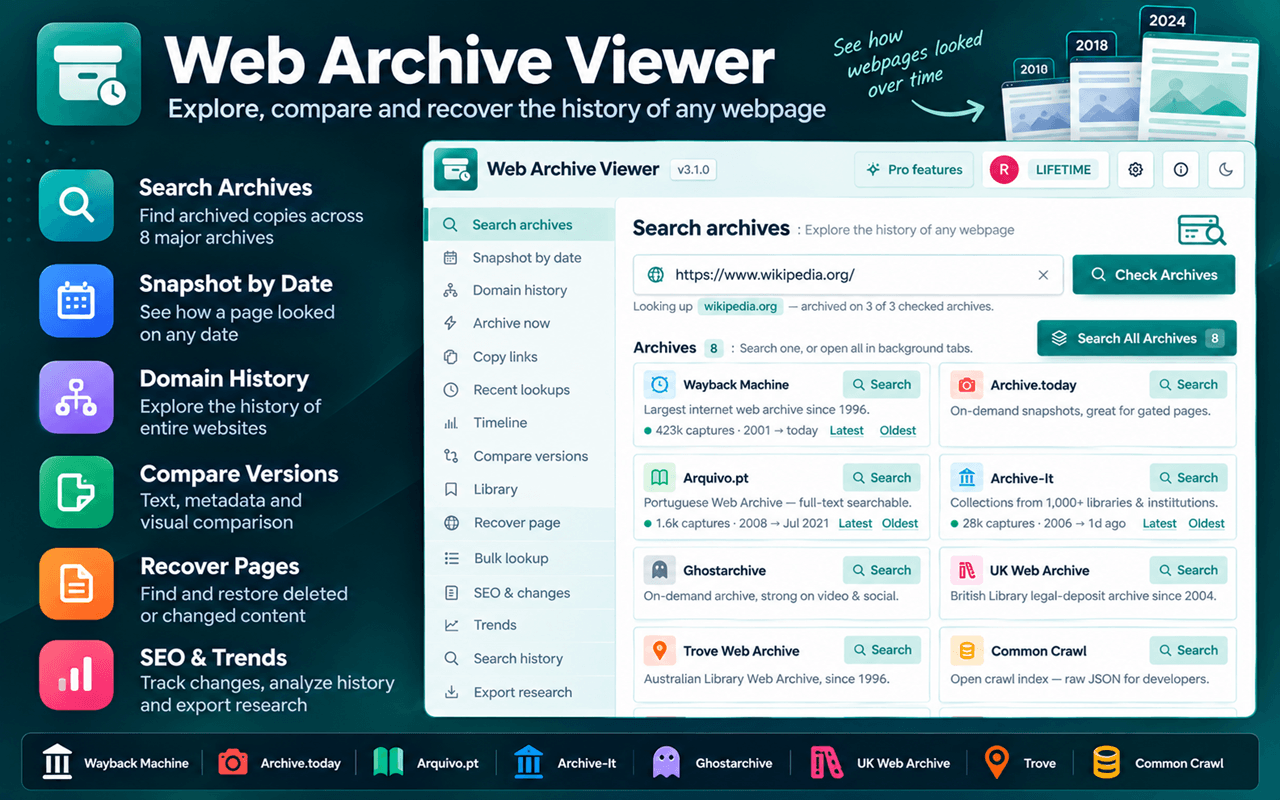
Task: Search the Archive-It archive
Action: pos(1188,478)
